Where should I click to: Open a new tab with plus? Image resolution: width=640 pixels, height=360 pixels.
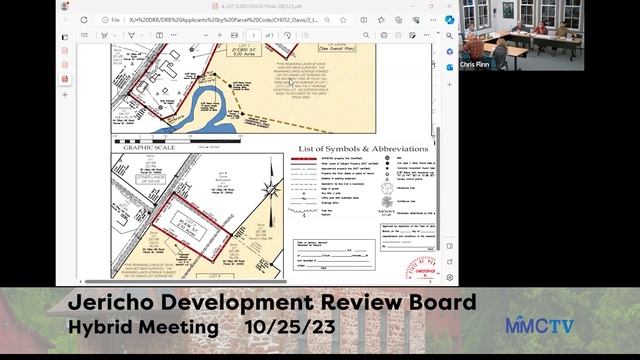pyautogui.click(x=65, y=95)
